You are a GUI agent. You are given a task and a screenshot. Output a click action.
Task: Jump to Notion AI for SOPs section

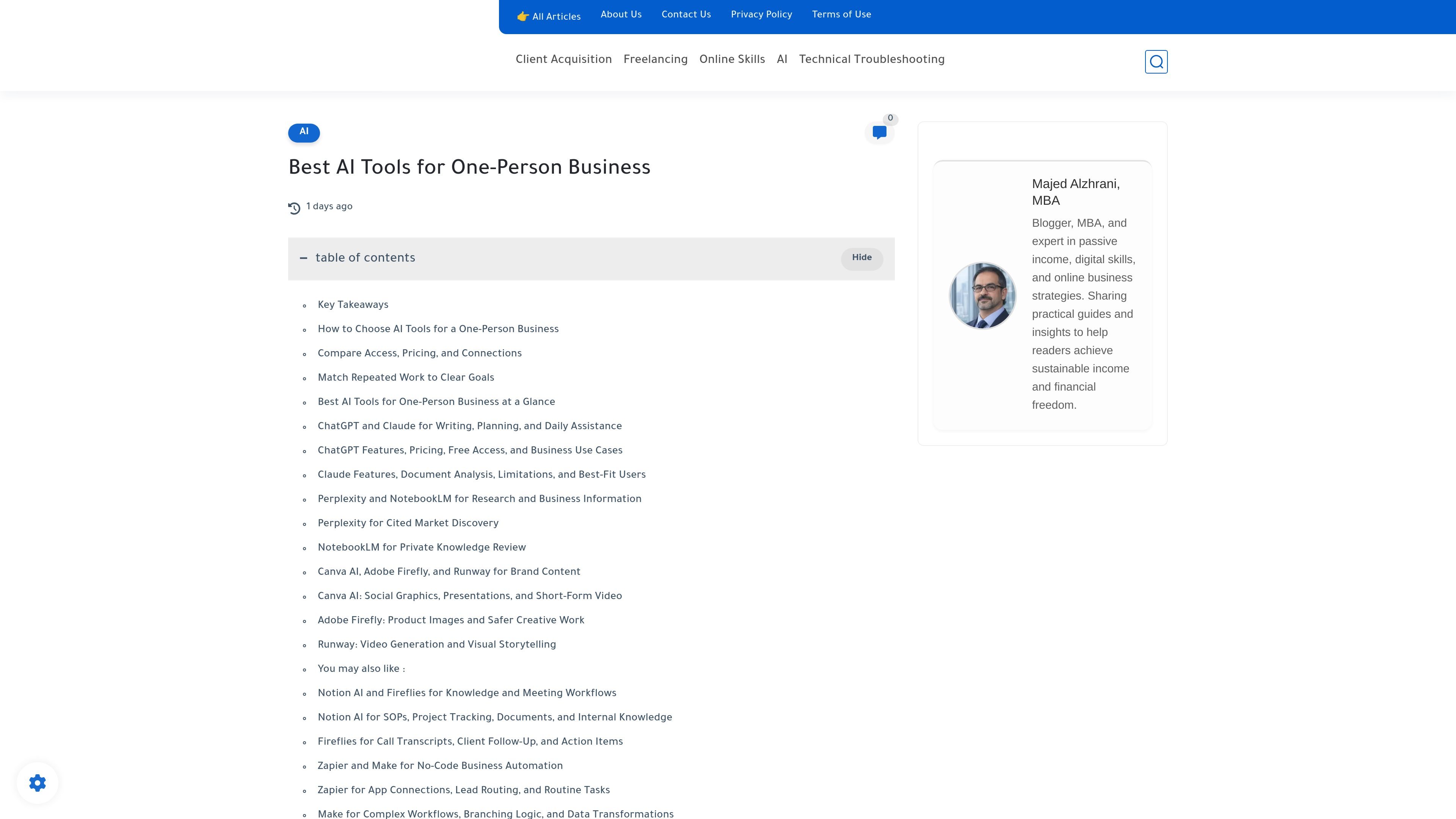coord(494,718)
